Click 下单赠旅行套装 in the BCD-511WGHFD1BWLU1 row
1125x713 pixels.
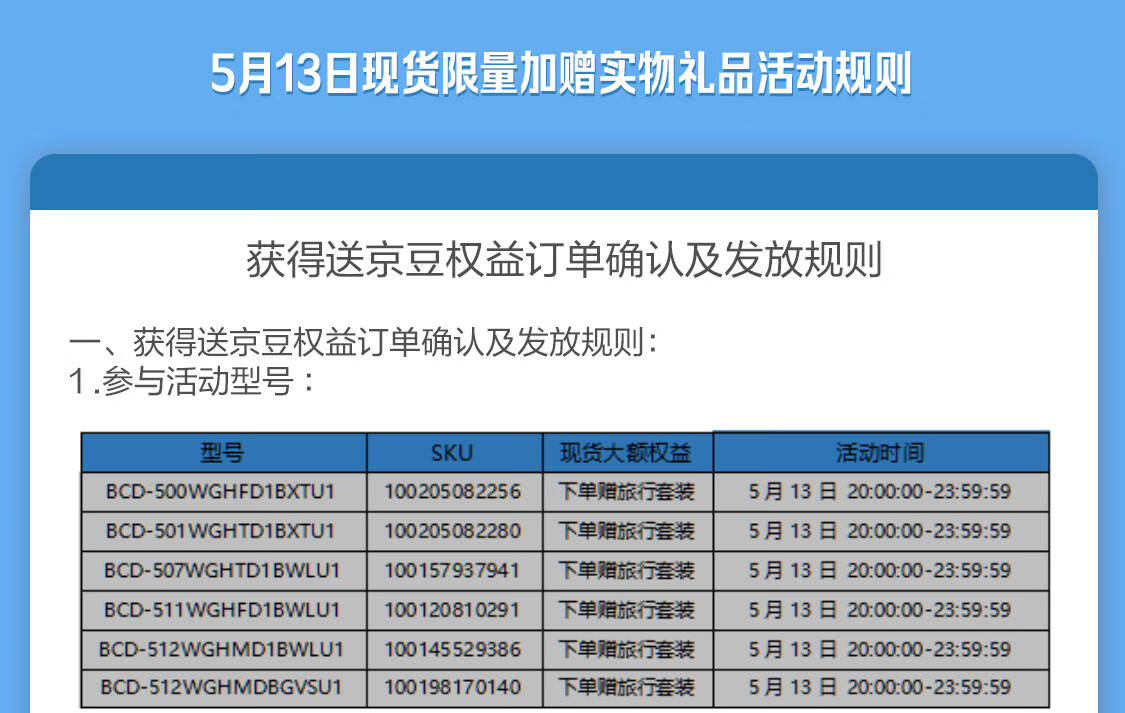tap(627, 610)
